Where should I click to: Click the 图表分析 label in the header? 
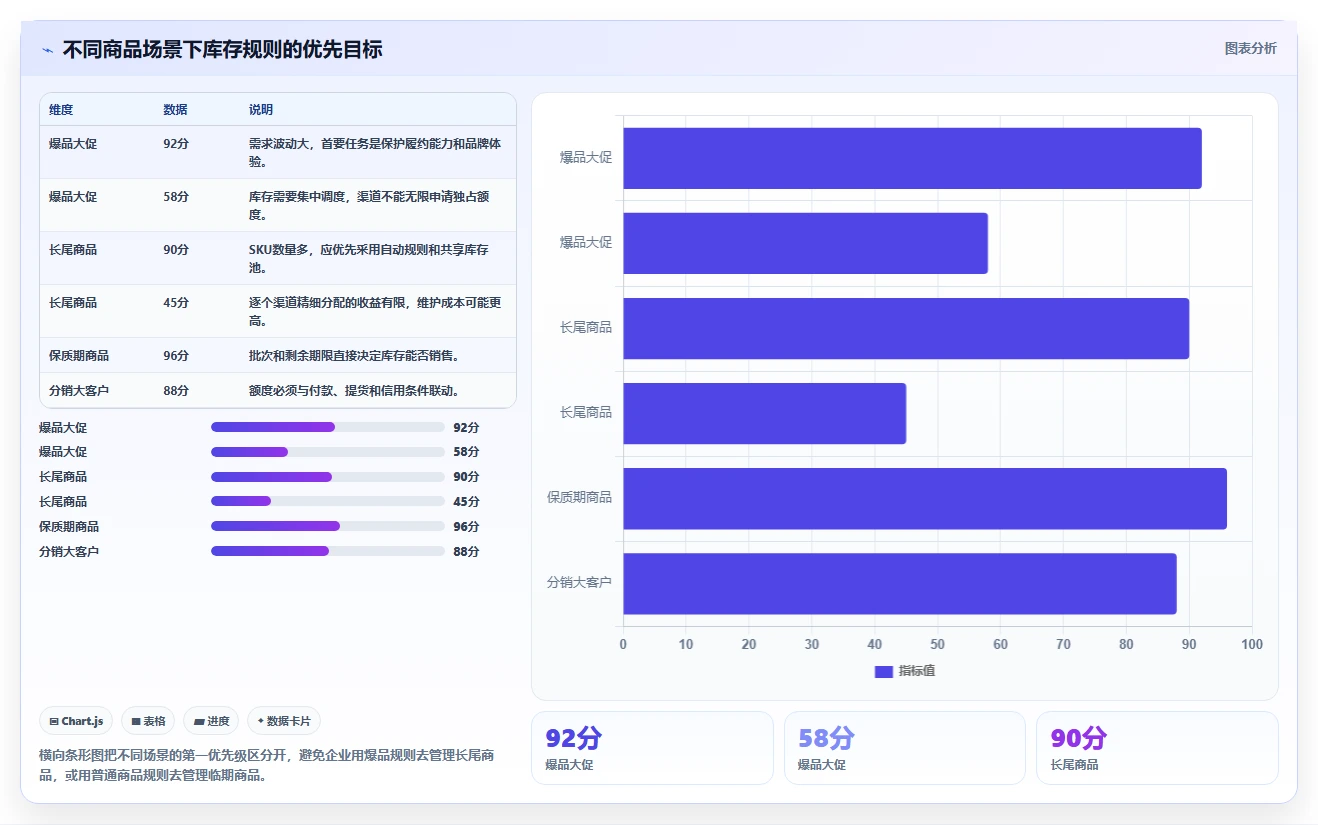pyautogui.click(x=1250, y=48)
